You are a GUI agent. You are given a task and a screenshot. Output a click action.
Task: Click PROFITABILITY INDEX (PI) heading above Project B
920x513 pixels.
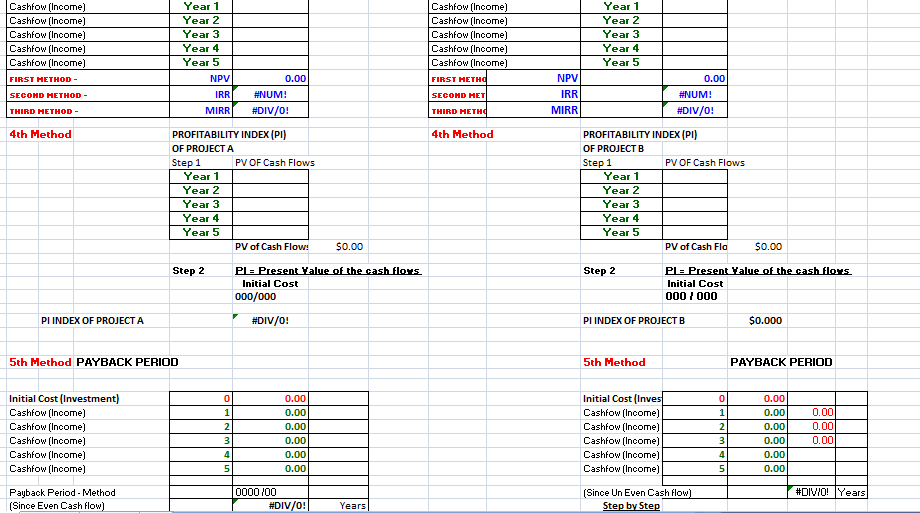[640, 134]
